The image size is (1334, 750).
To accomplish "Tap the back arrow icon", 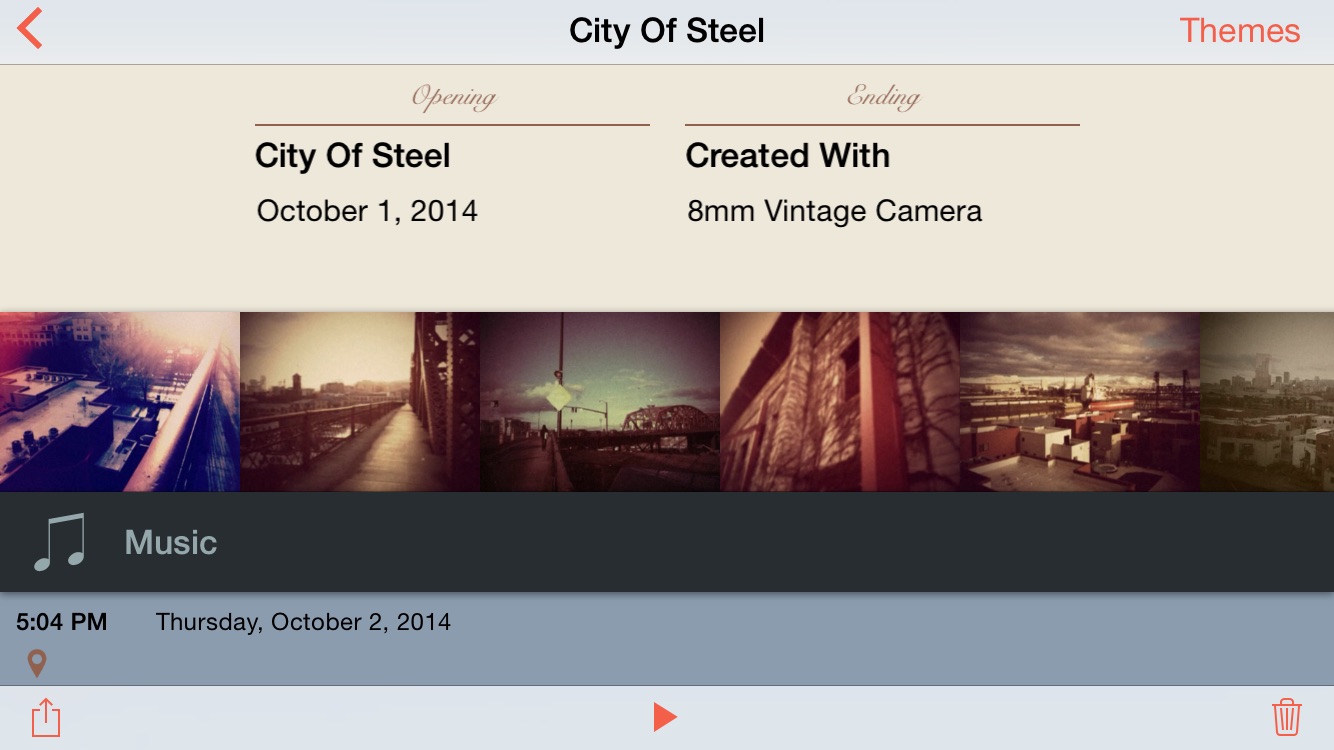I will tap(30, 29).
